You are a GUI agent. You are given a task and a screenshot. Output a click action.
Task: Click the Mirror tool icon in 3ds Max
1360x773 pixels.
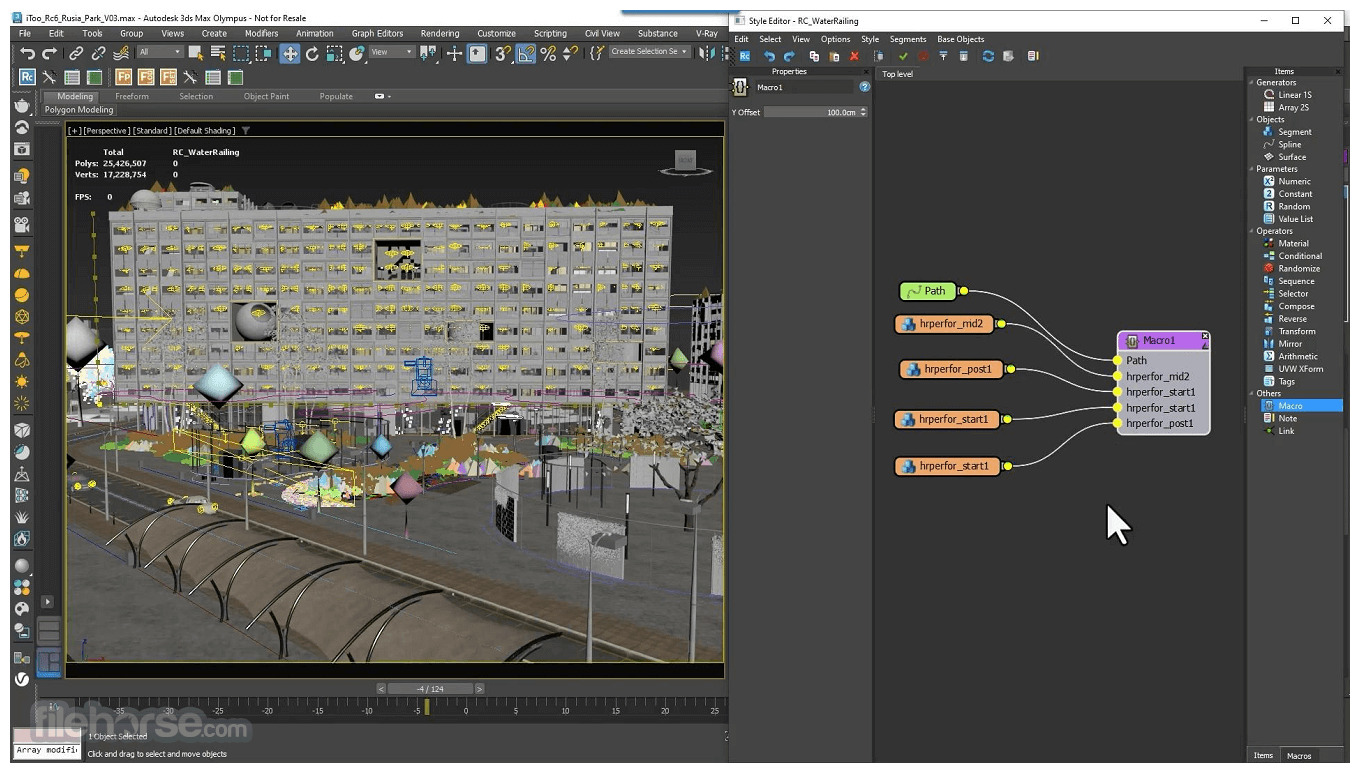point(709,54)
